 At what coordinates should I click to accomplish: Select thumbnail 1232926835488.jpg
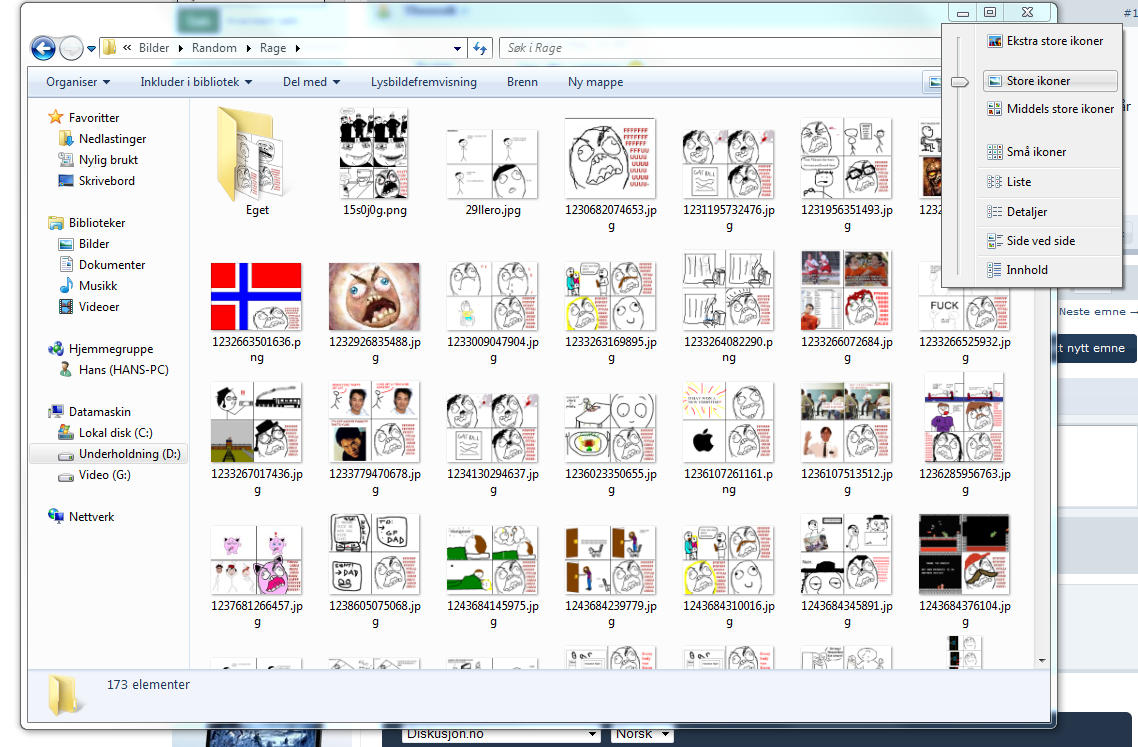[x=374, y=296]
